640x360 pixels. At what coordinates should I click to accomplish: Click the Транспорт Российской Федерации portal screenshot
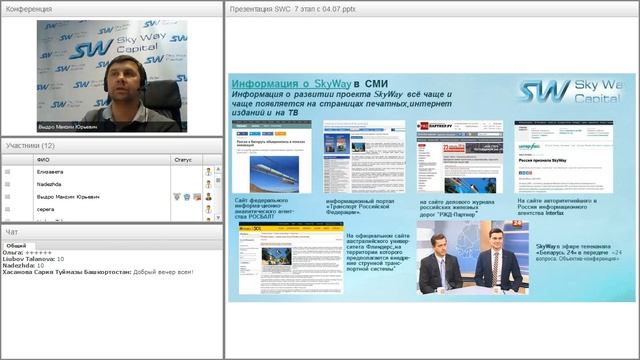(364, 157)
